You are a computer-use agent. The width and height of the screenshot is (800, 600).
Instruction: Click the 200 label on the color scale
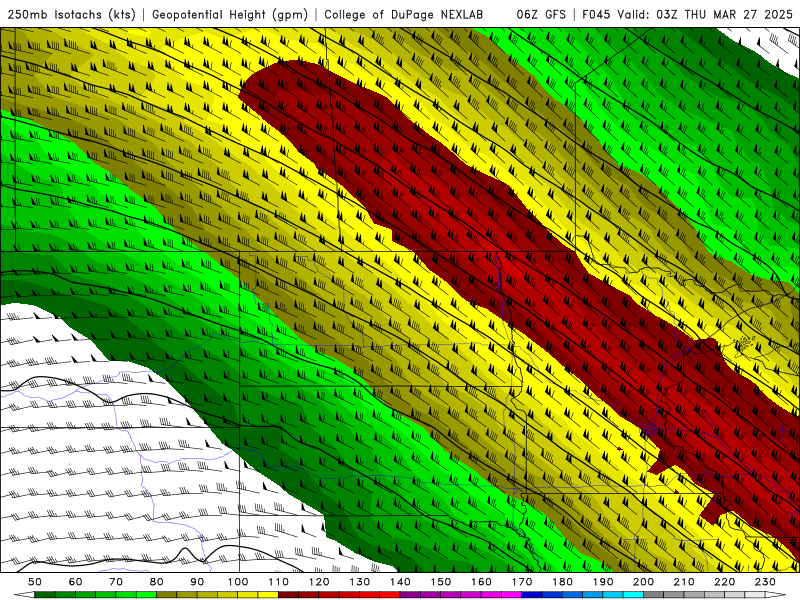tap(644, 582)
